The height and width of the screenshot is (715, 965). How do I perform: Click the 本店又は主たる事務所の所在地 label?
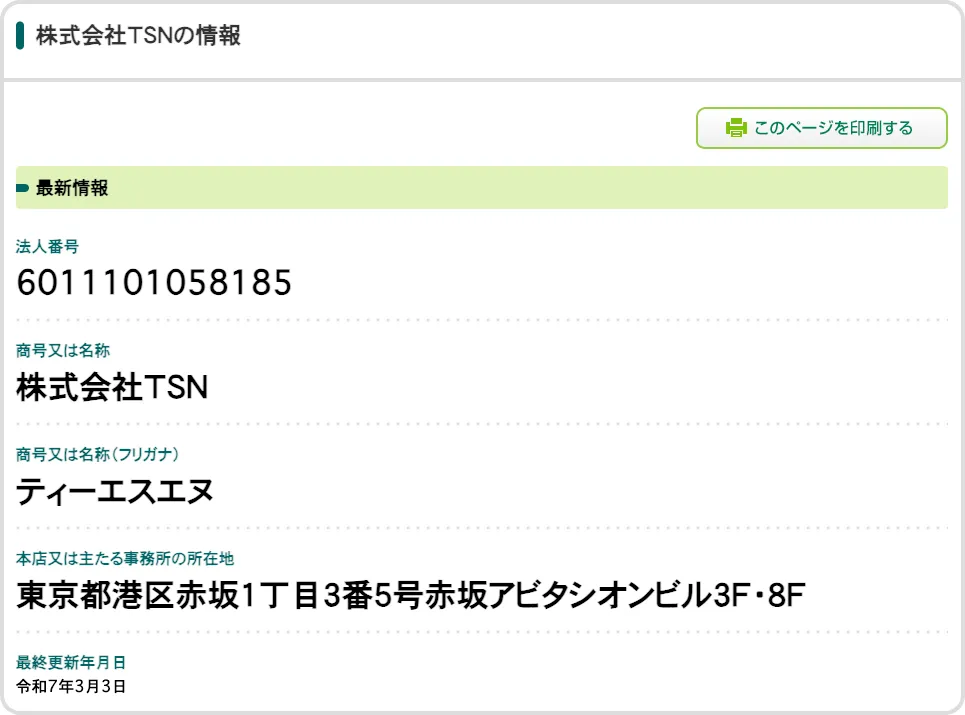[125, 558]
